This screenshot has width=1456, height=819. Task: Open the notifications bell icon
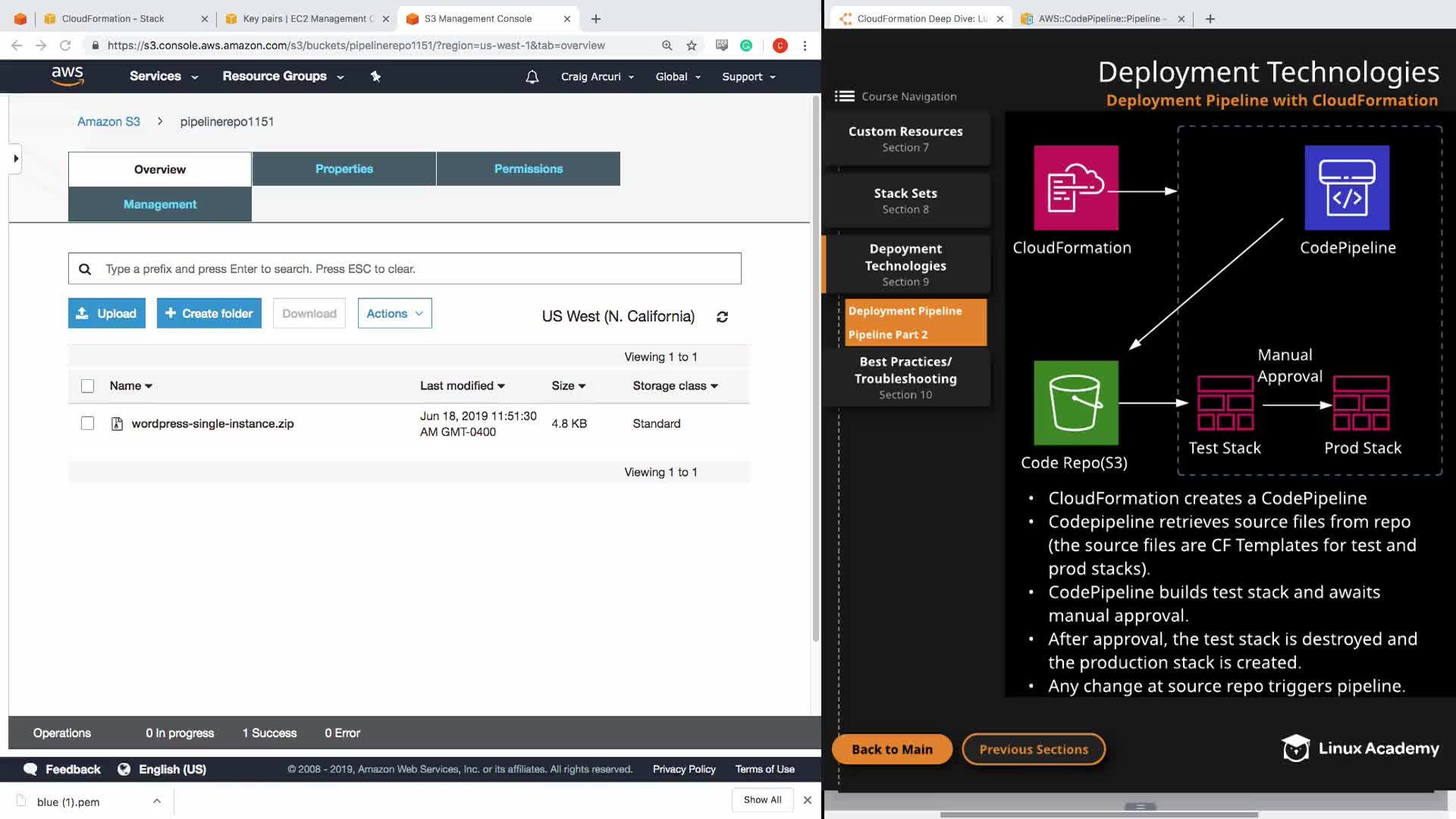pos(532,77)
